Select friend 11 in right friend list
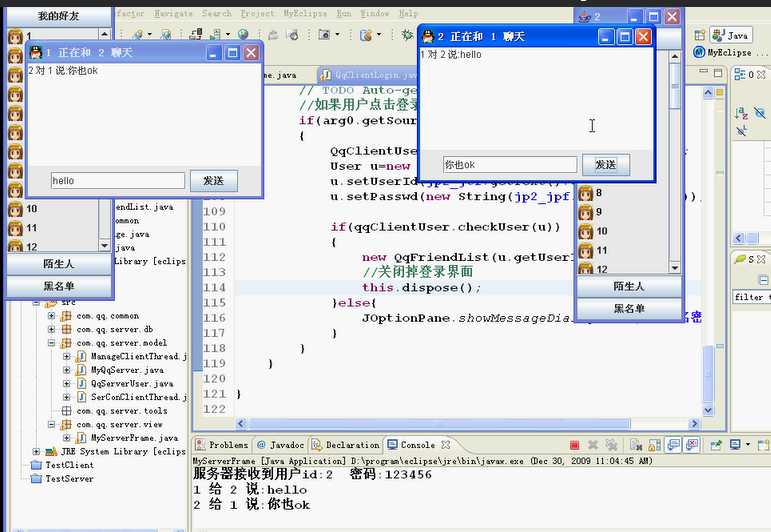The width and height of the screenshot is (771, 532). tap(623, 250)
